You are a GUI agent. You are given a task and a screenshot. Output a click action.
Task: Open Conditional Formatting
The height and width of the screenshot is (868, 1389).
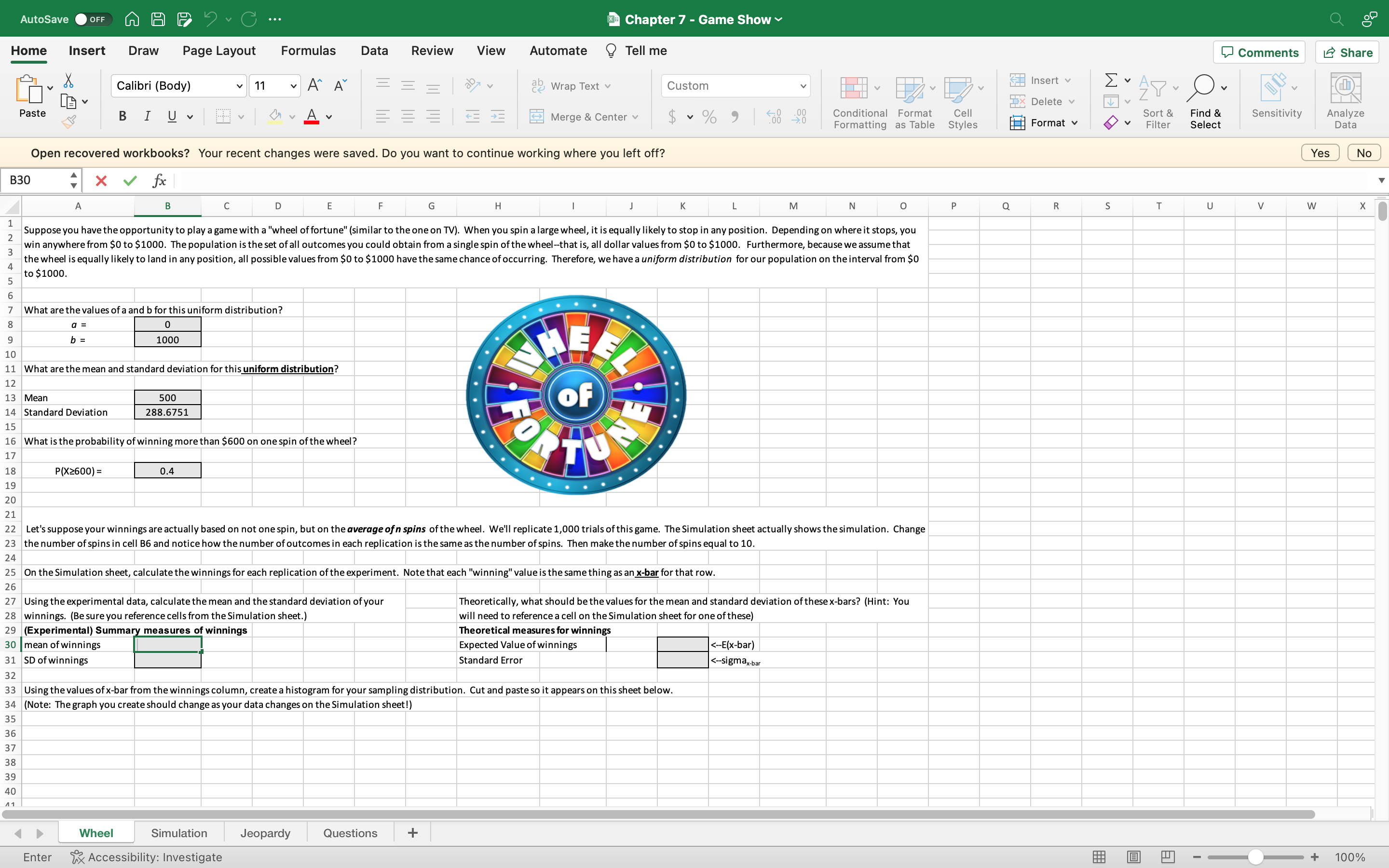[859, 102]
